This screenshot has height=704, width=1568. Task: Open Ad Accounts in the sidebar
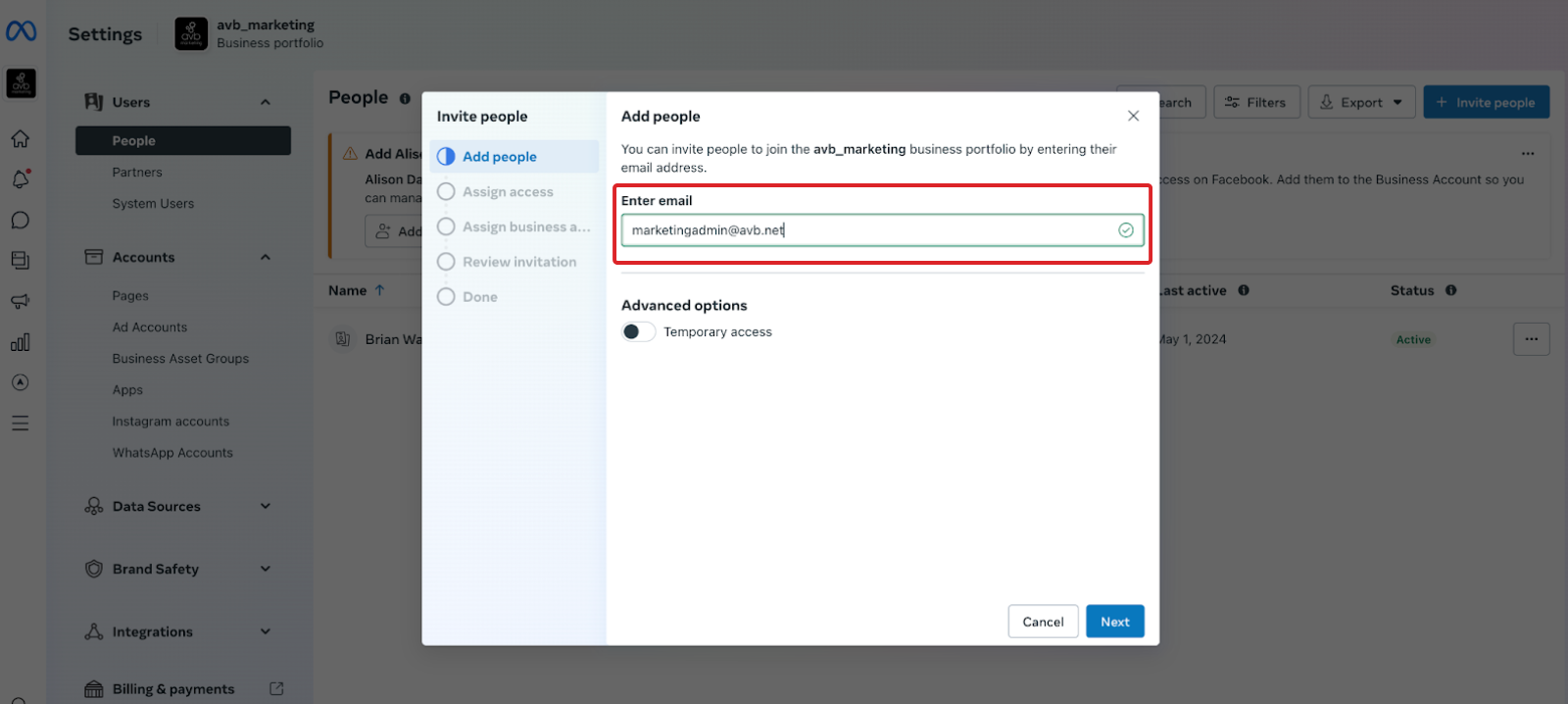pyautogui.click(x=149, y=327)
